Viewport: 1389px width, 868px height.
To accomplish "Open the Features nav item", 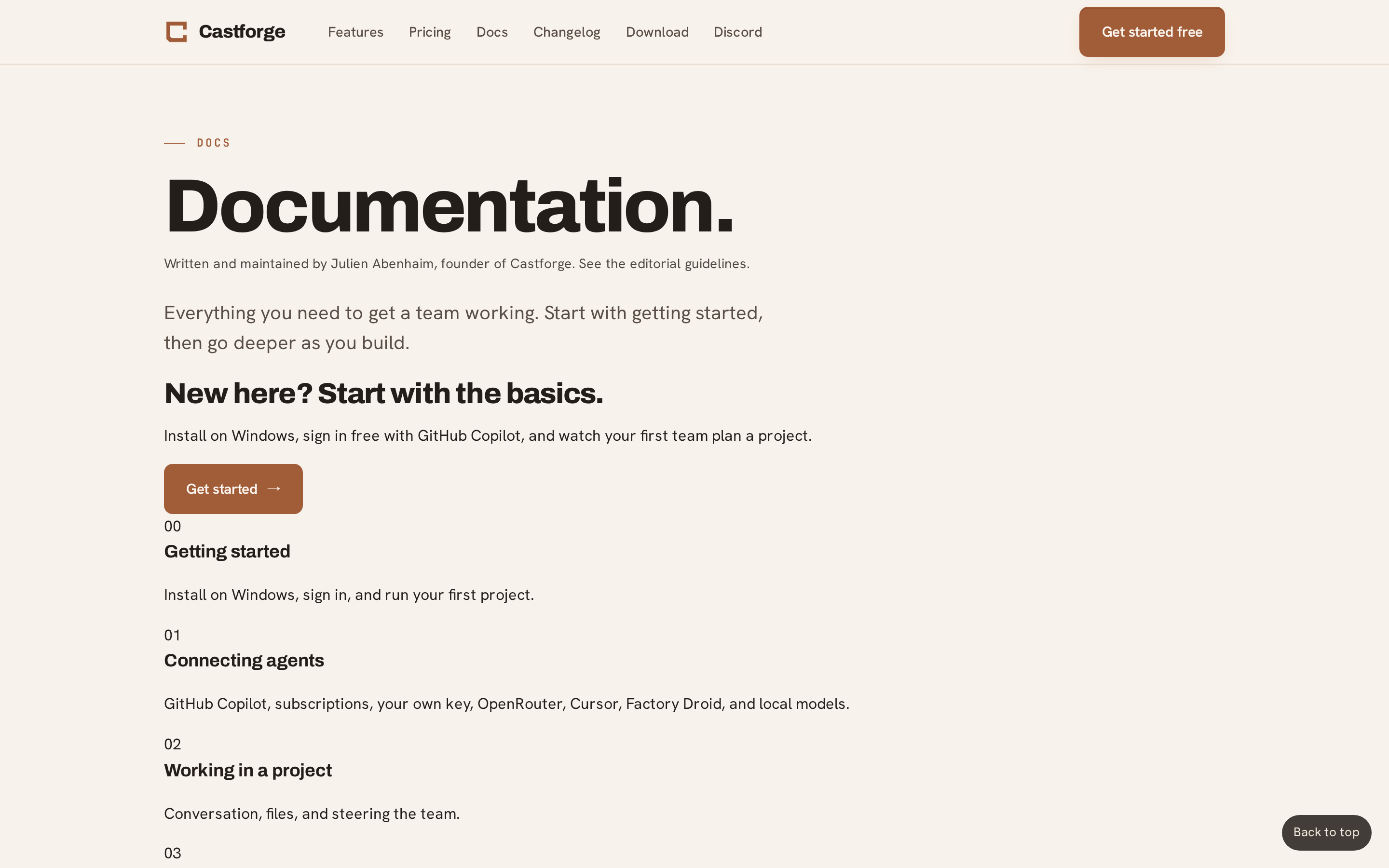I will (355, 32).
